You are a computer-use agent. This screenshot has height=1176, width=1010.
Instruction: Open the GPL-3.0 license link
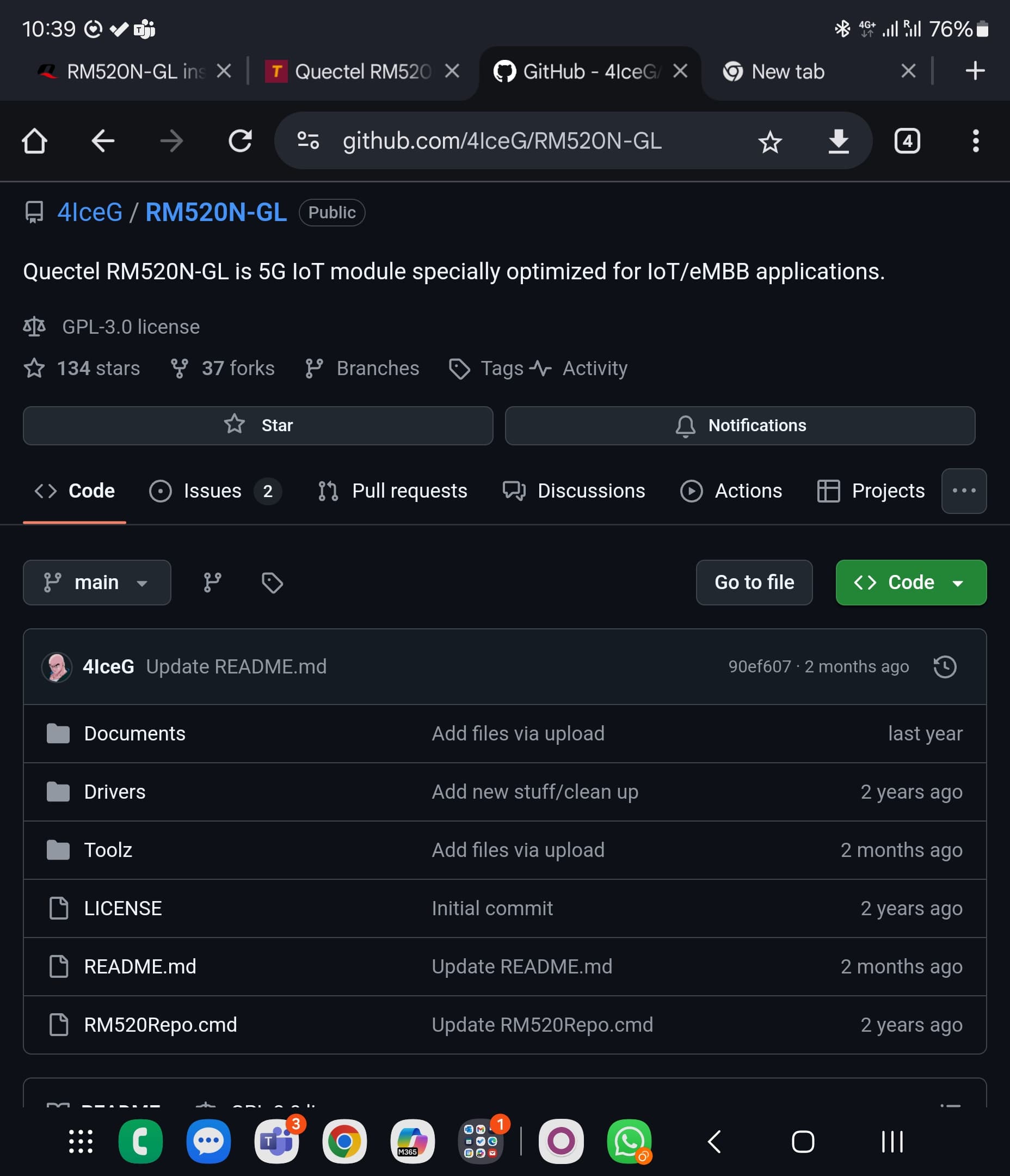pyautogui.click(x=131, y=326)
